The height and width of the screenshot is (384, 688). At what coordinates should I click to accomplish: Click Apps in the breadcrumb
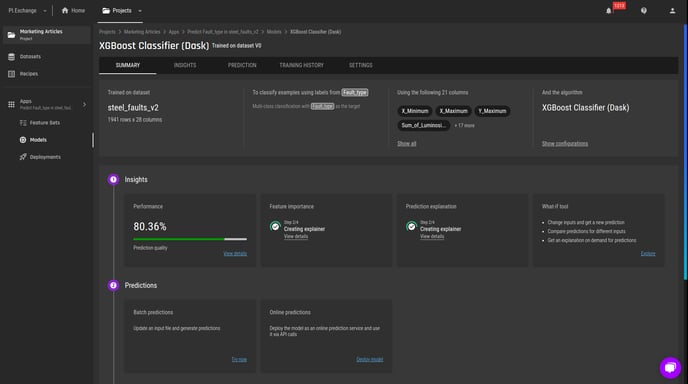tap(174, 32)
